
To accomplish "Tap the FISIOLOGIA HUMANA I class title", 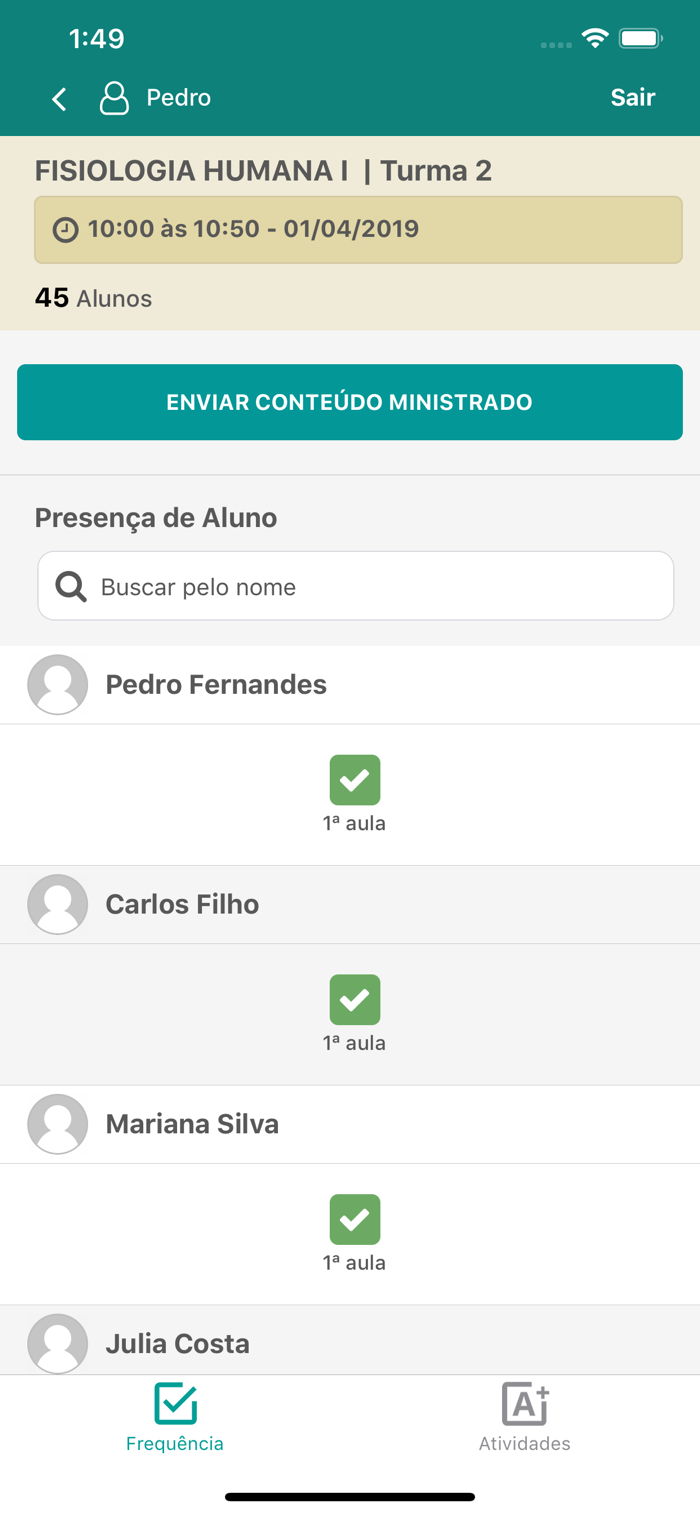I will (x=191, y=171).
